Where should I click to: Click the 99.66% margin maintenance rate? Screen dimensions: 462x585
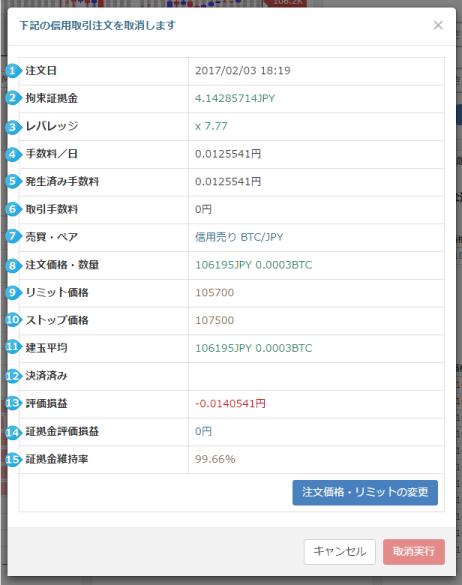[x=215, y=459]
